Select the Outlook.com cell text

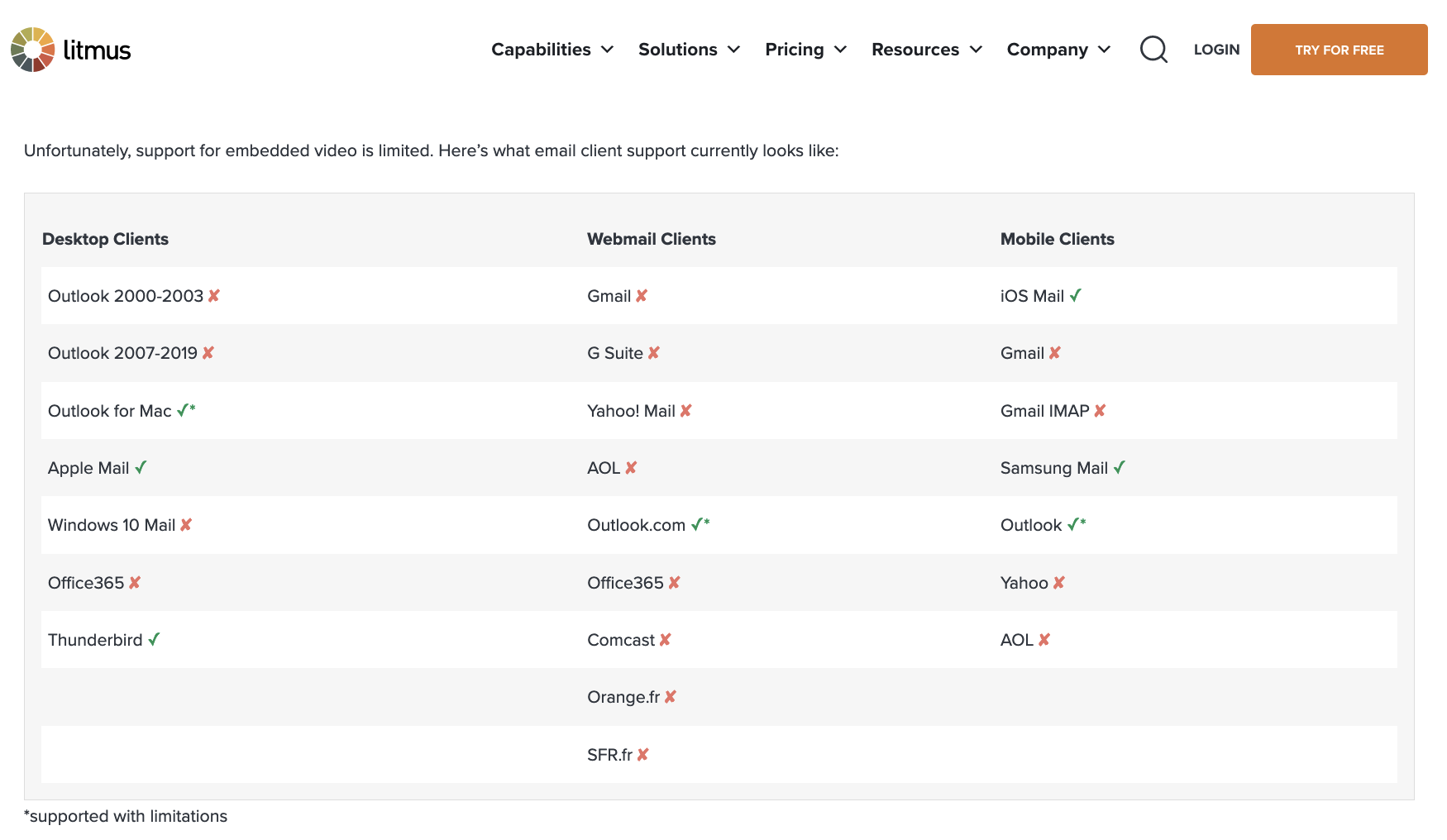[x=637, y=525]
